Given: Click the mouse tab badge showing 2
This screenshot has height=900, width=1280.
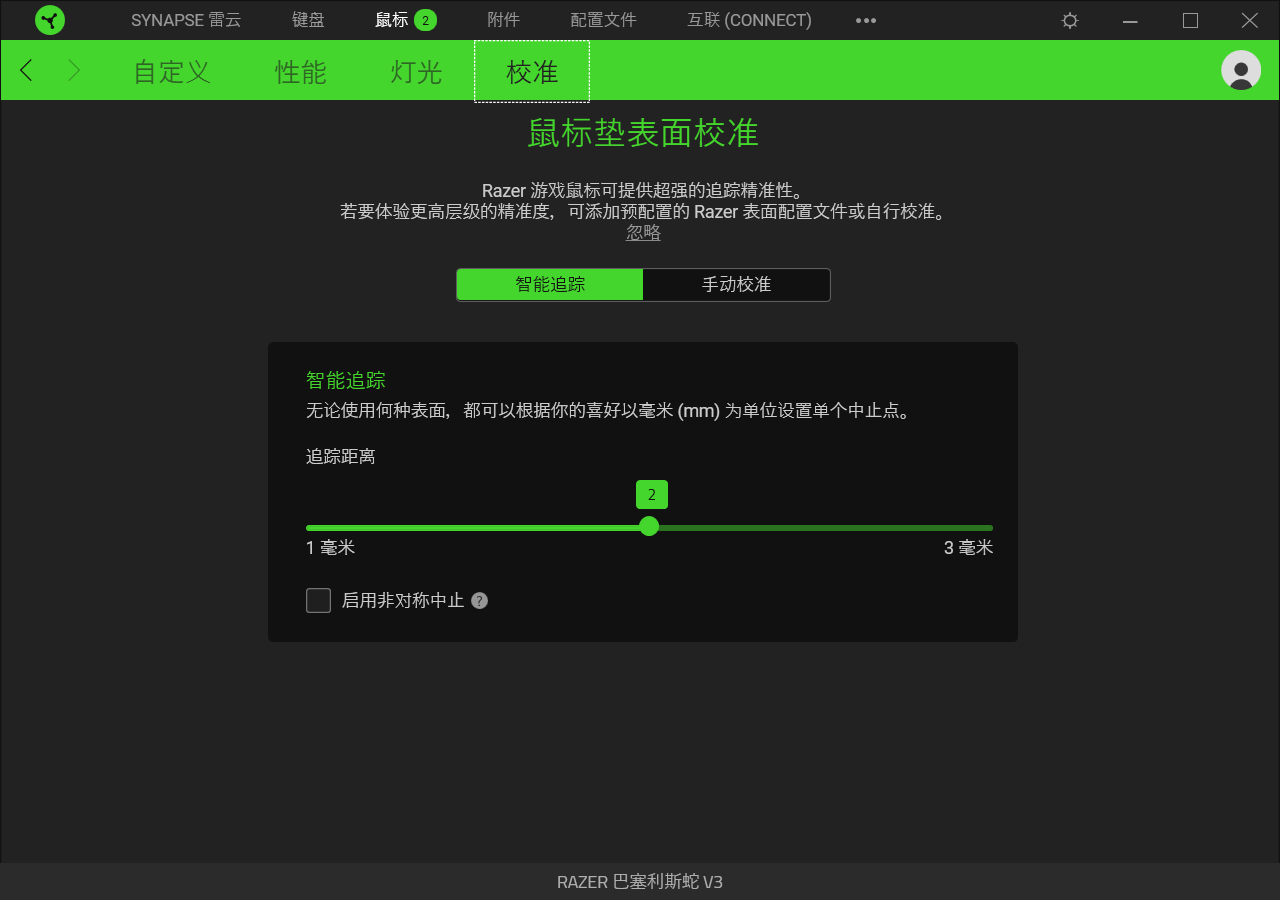Looking at the screenshot, I should [x=425, y=20].
